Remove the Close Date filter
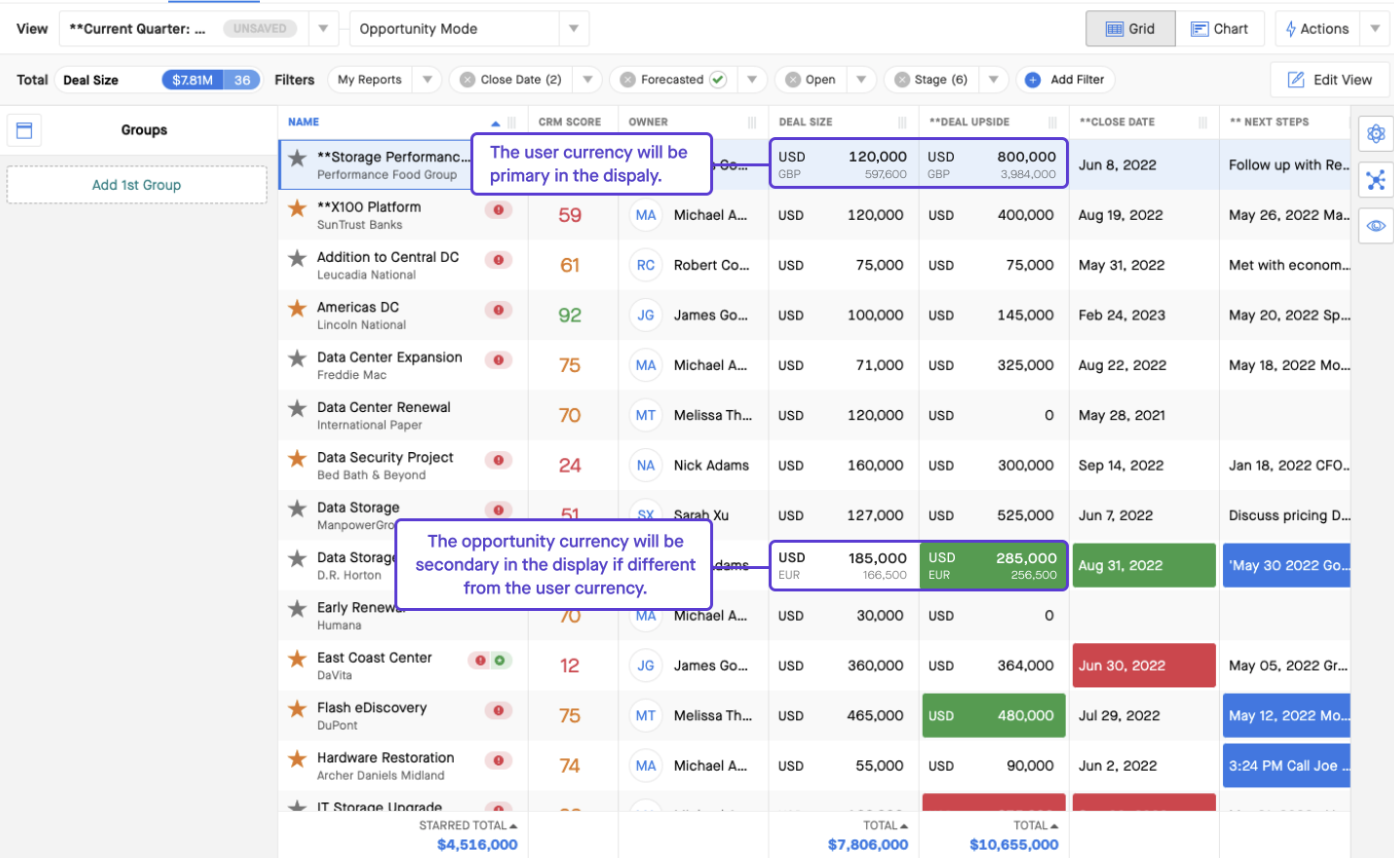The height and width of the screenshot is (858, 1394). tap(467, 80)
